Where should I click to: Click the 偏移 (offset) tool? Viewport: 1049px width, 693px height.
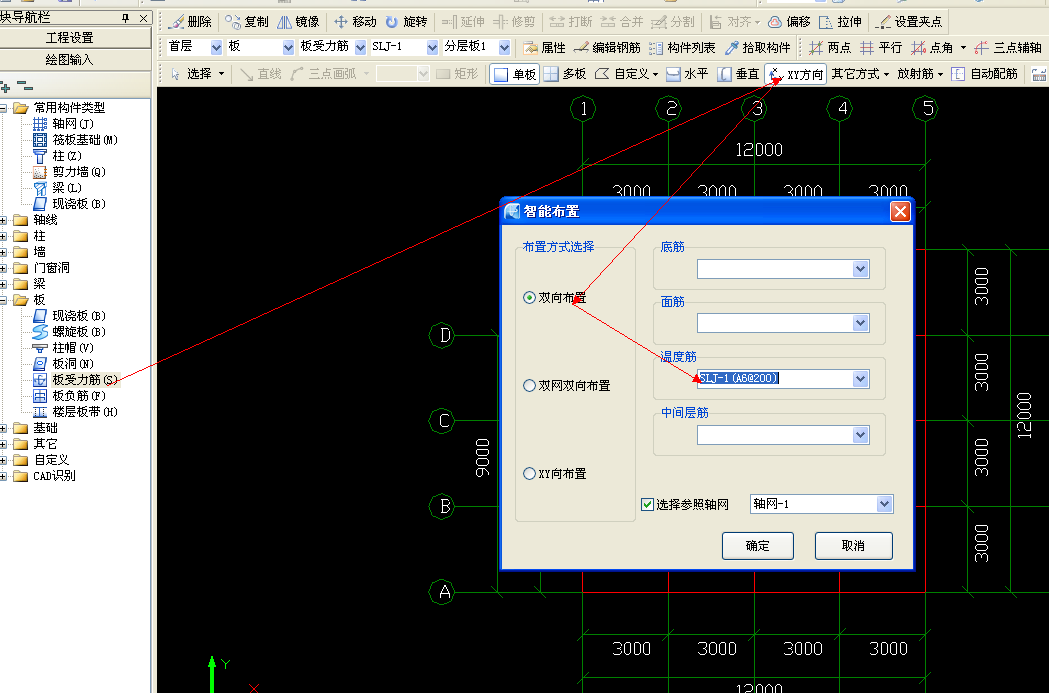(x=789, y=22)
